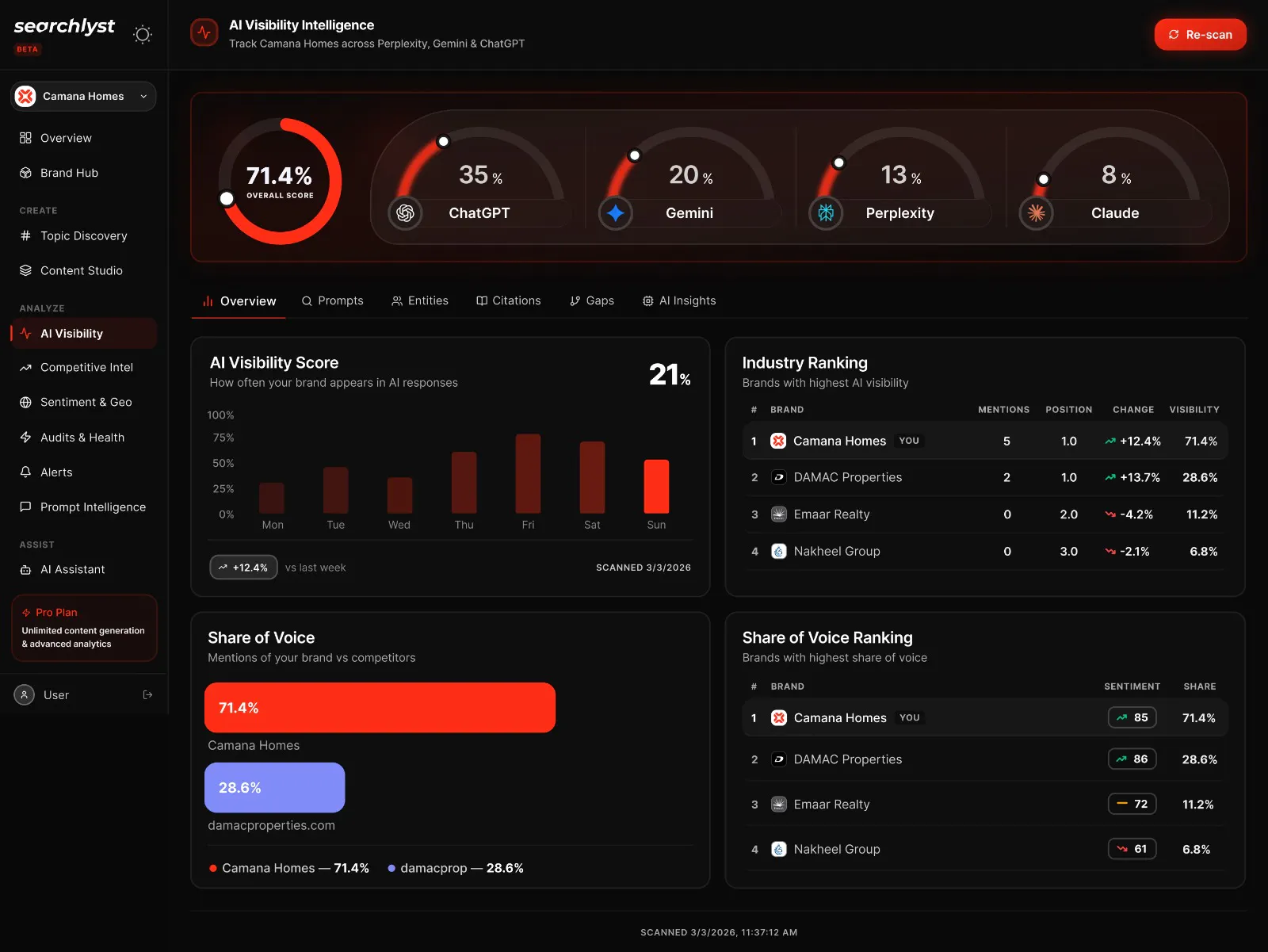1268x952 pixels.
Task: Switch to the Prompts tab
Action: [x=332, y=300]
